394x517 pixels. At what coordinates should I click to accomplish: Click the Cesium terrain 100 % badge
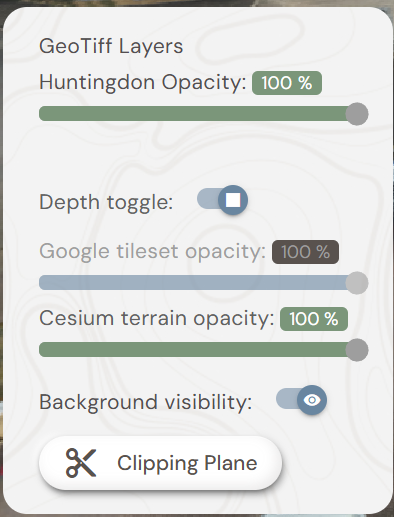314,319
